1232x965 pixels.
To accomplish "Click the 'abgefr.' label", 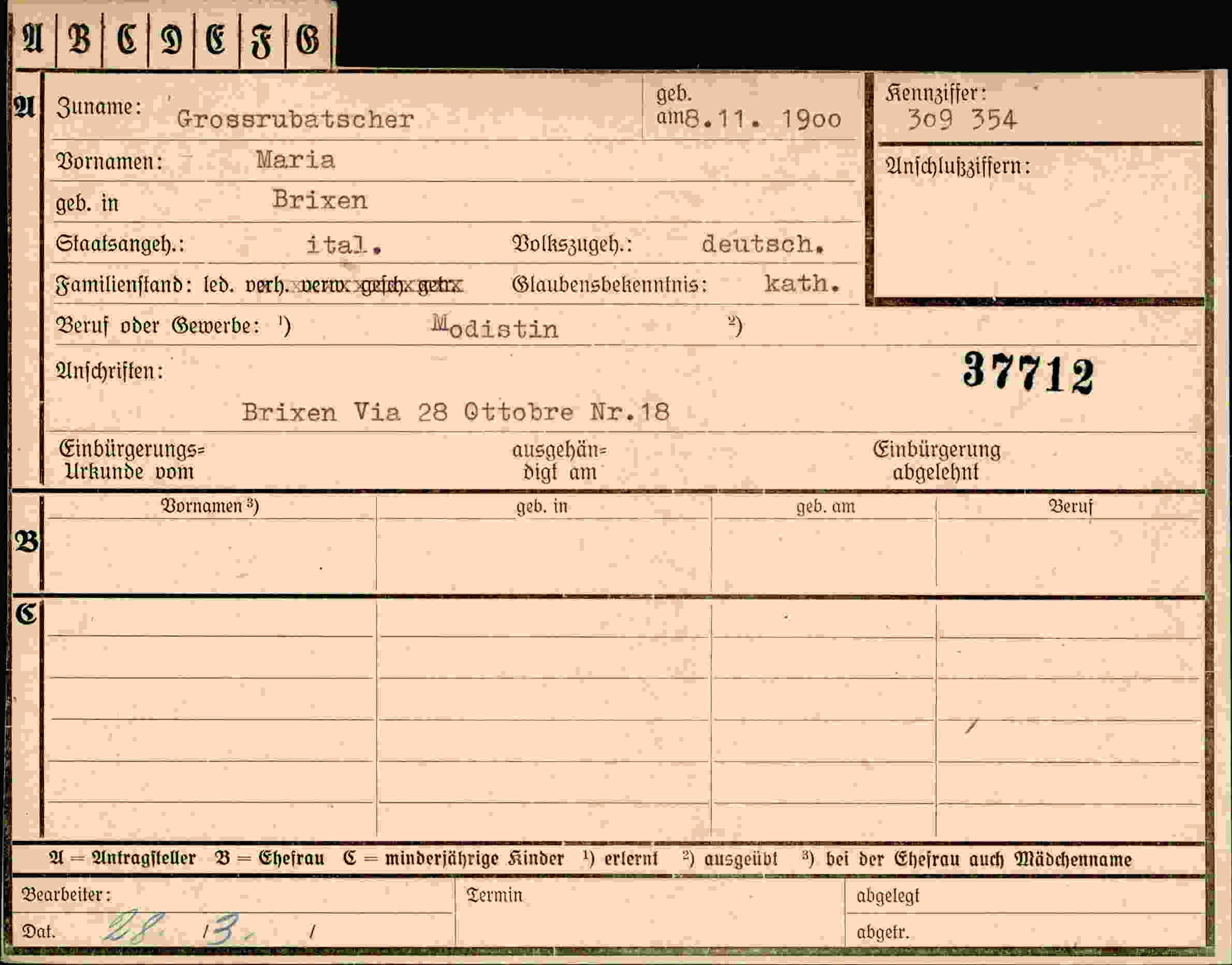I will 883,932.
